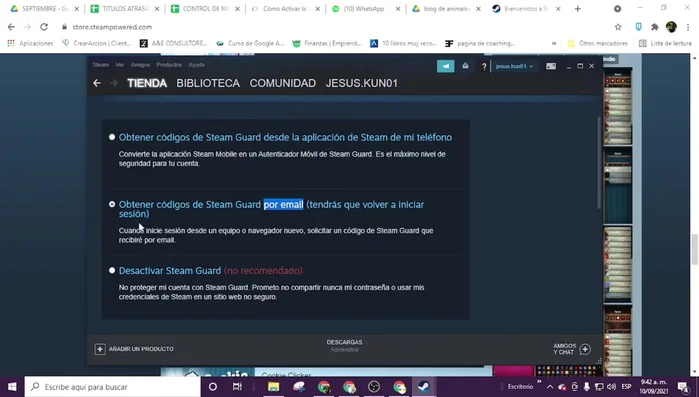The height and width of the screenshot is (397, 699).
Task: Click the browser page vertical scrollbar
Action: (x=695, y=249)
